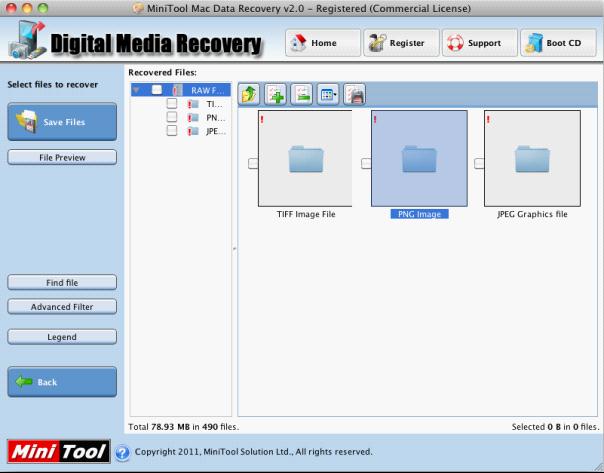Click the 'JPEG Graphics file' label
Screen dimensions: 604x473
(532, 214)
